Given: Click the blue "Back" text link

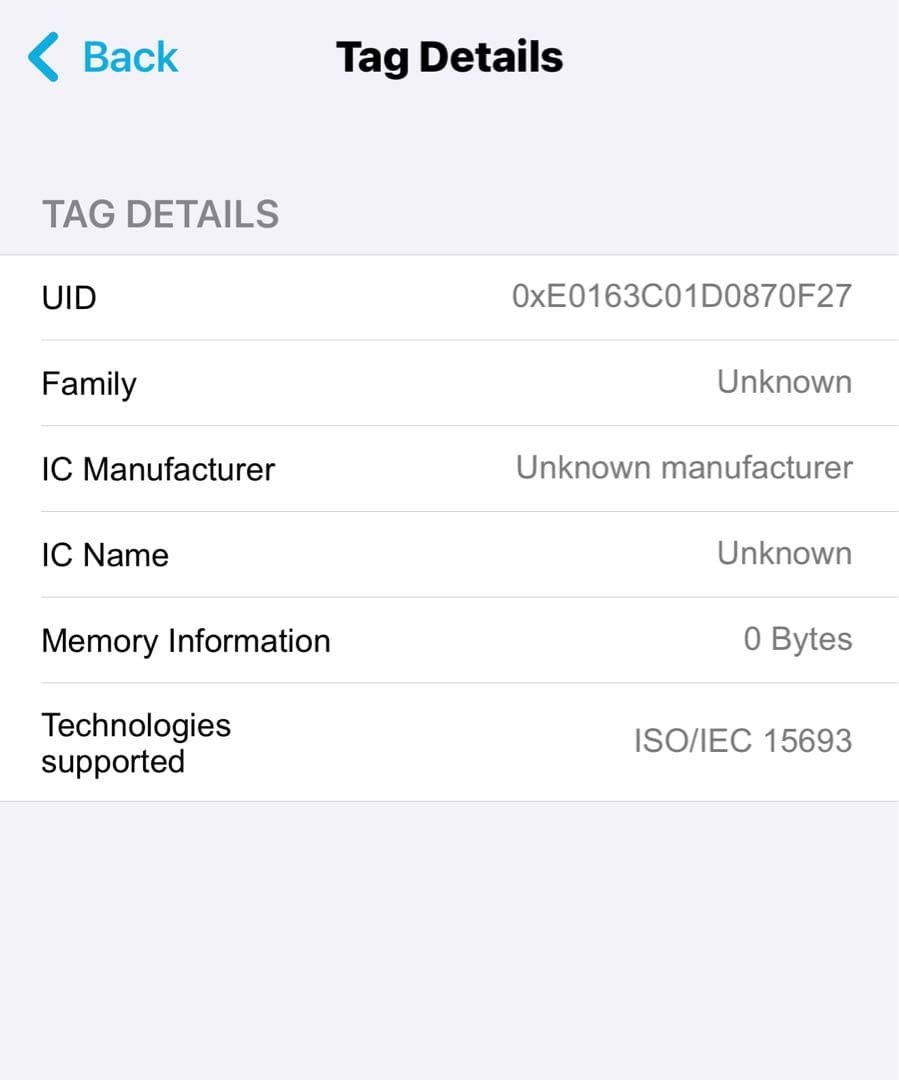Looking at the screenshot, I should [x=130, y=57].
